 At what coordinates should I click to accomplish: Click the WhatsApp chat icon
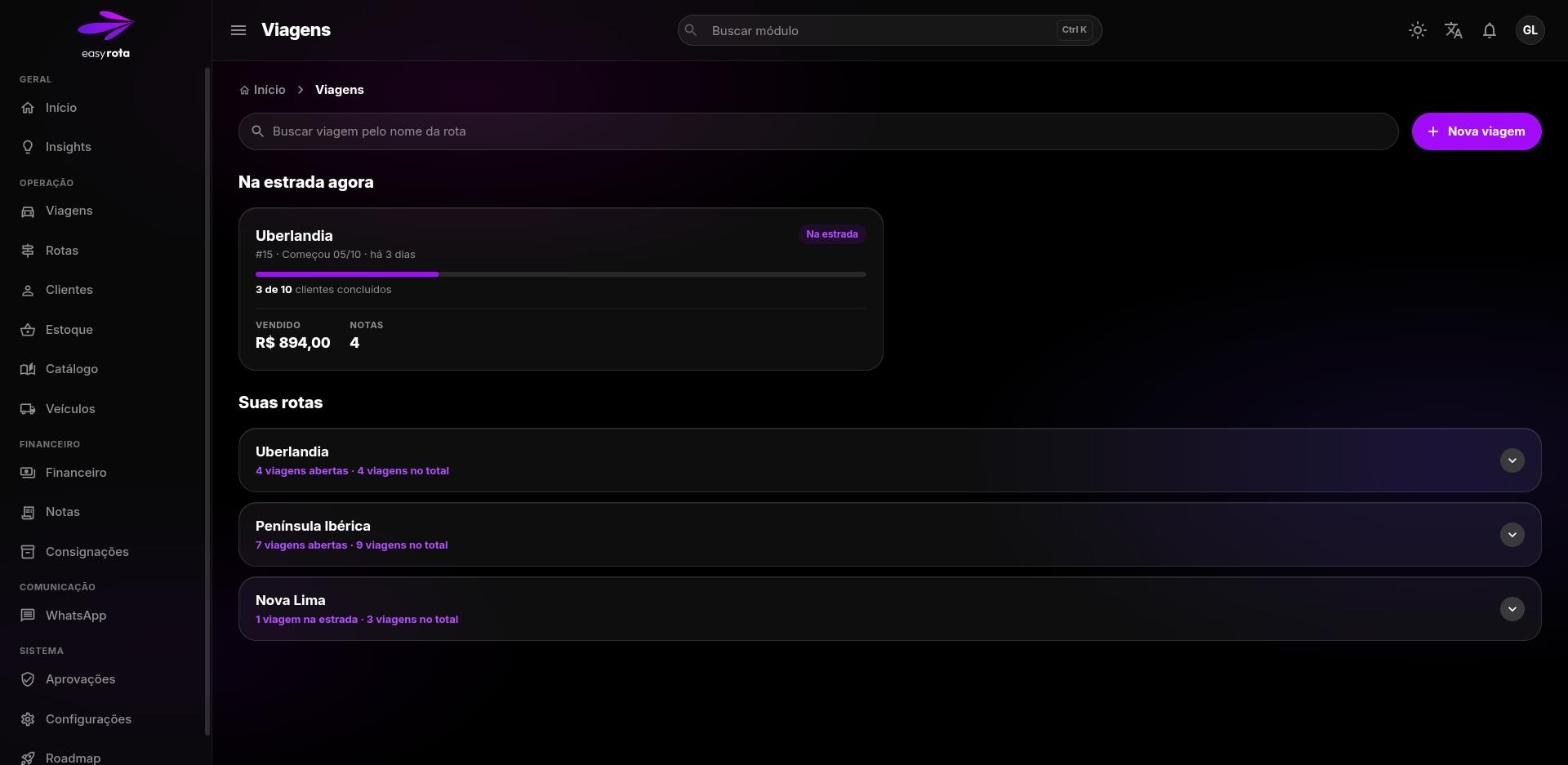click(x=28, y=616)
